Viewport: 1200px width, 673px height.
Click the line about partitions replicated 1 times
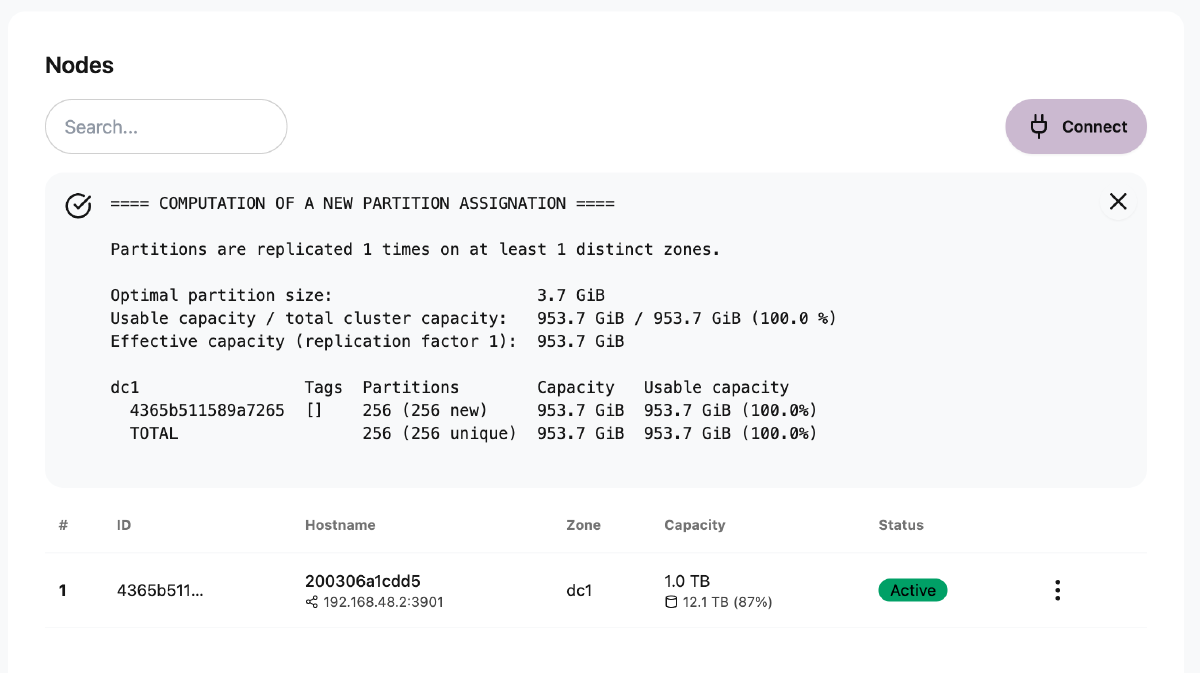coord(415,250)
